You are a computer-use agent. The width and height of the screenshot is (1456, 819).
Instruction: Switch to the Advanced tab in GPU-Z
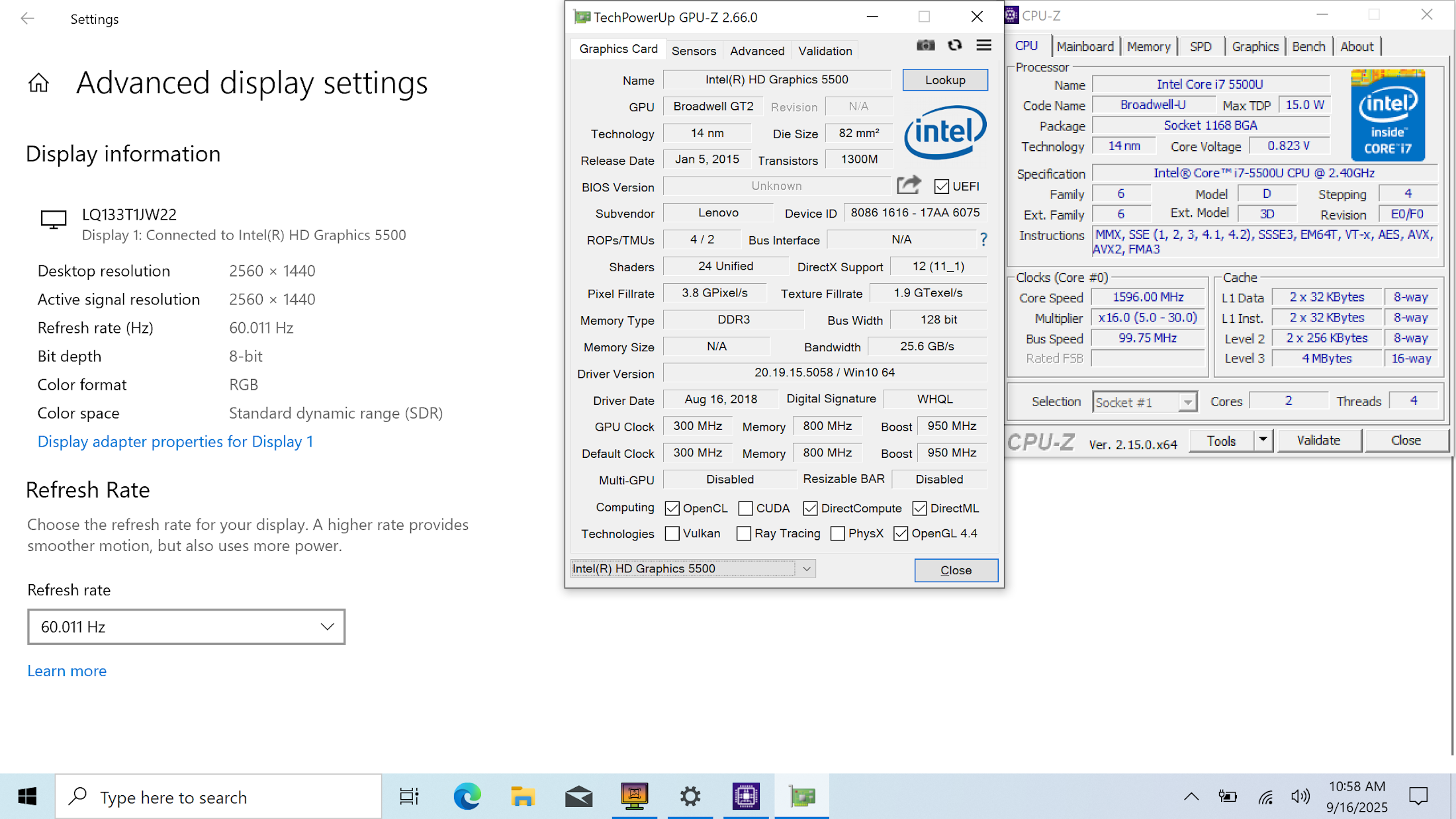click(x=757, y=50)
